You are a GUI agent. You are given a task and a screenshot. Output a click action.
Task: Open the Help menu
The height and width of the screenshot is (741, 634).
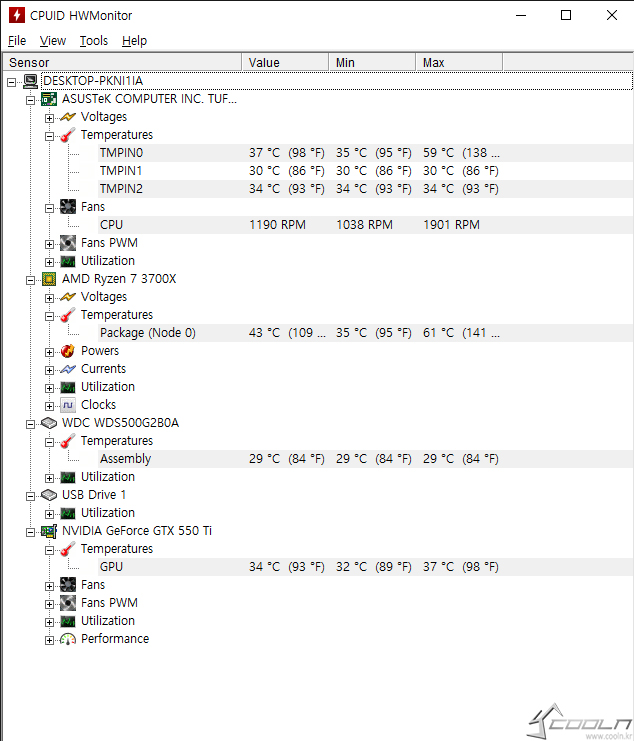click(x=134, y=41)
